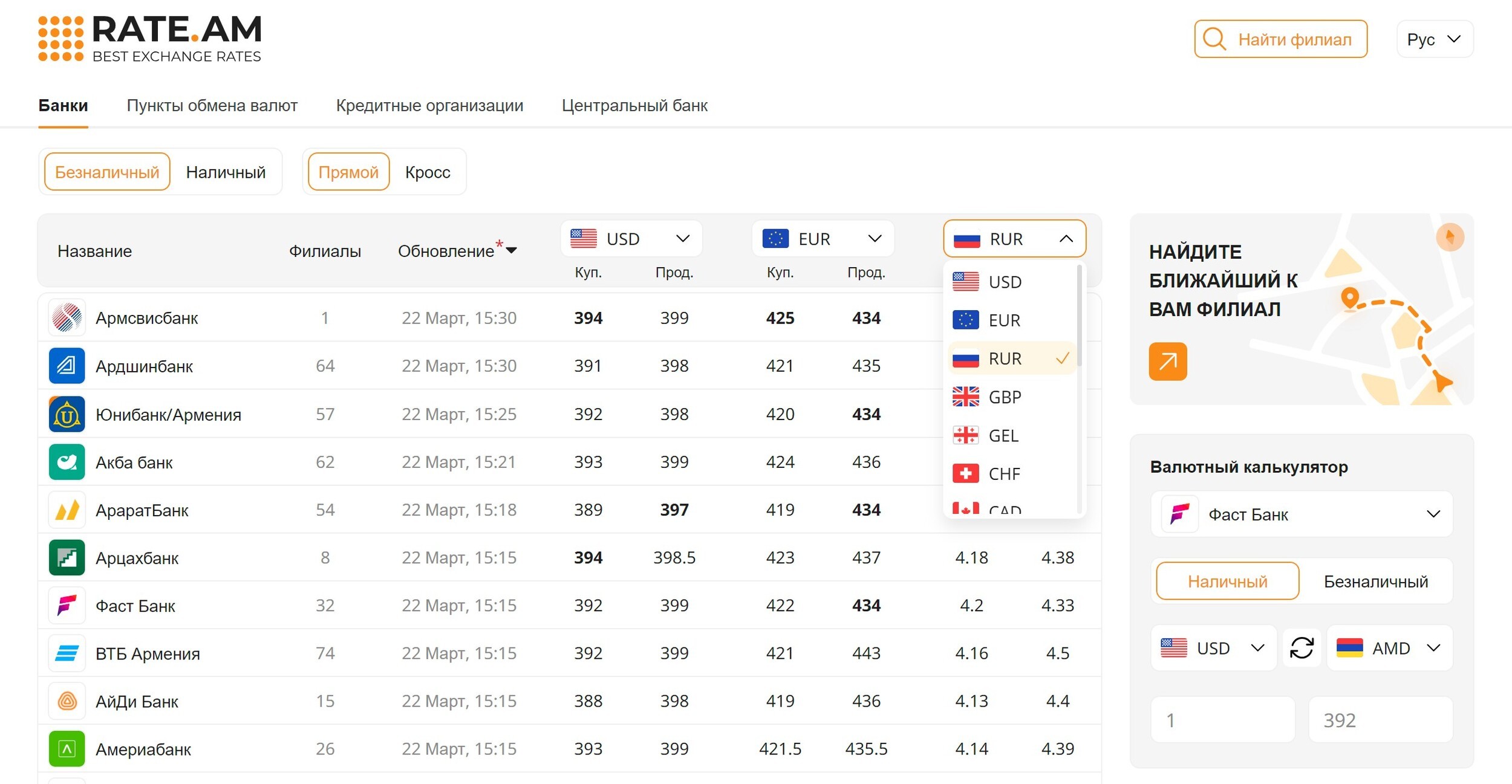This screenshot has width=1512, height=784.
Task: Open the Америабанк bank link
Action: tap(143, 750)
